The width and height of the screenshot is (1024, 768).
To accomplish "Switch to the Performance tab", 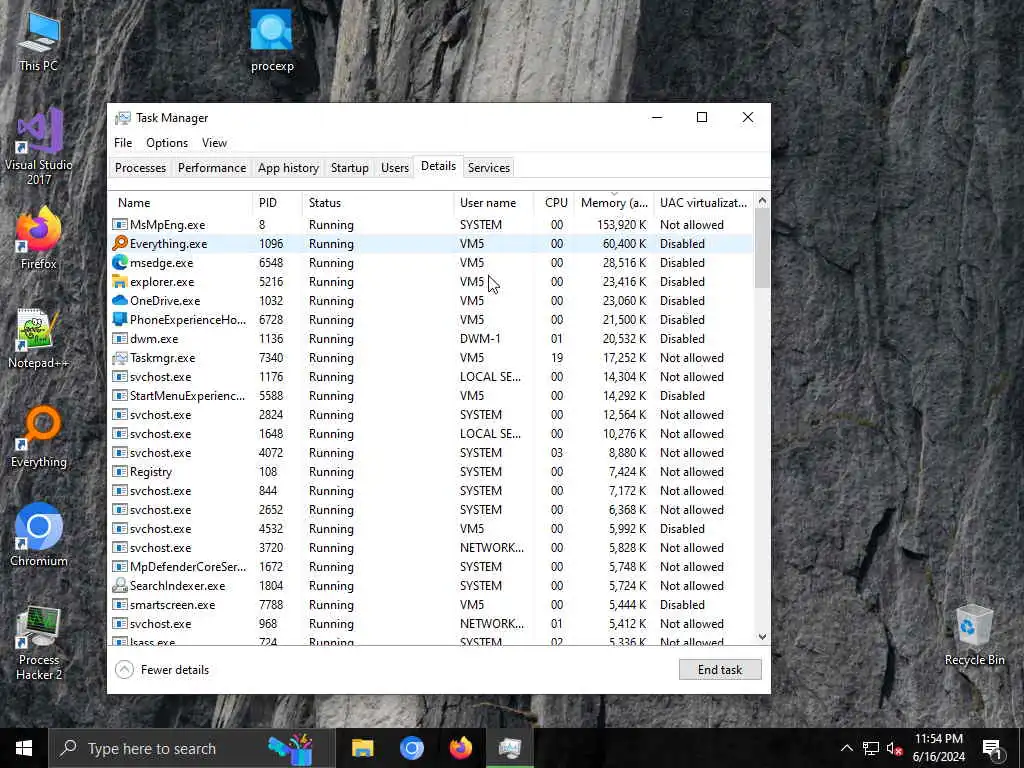I will (x=212, y=168).
